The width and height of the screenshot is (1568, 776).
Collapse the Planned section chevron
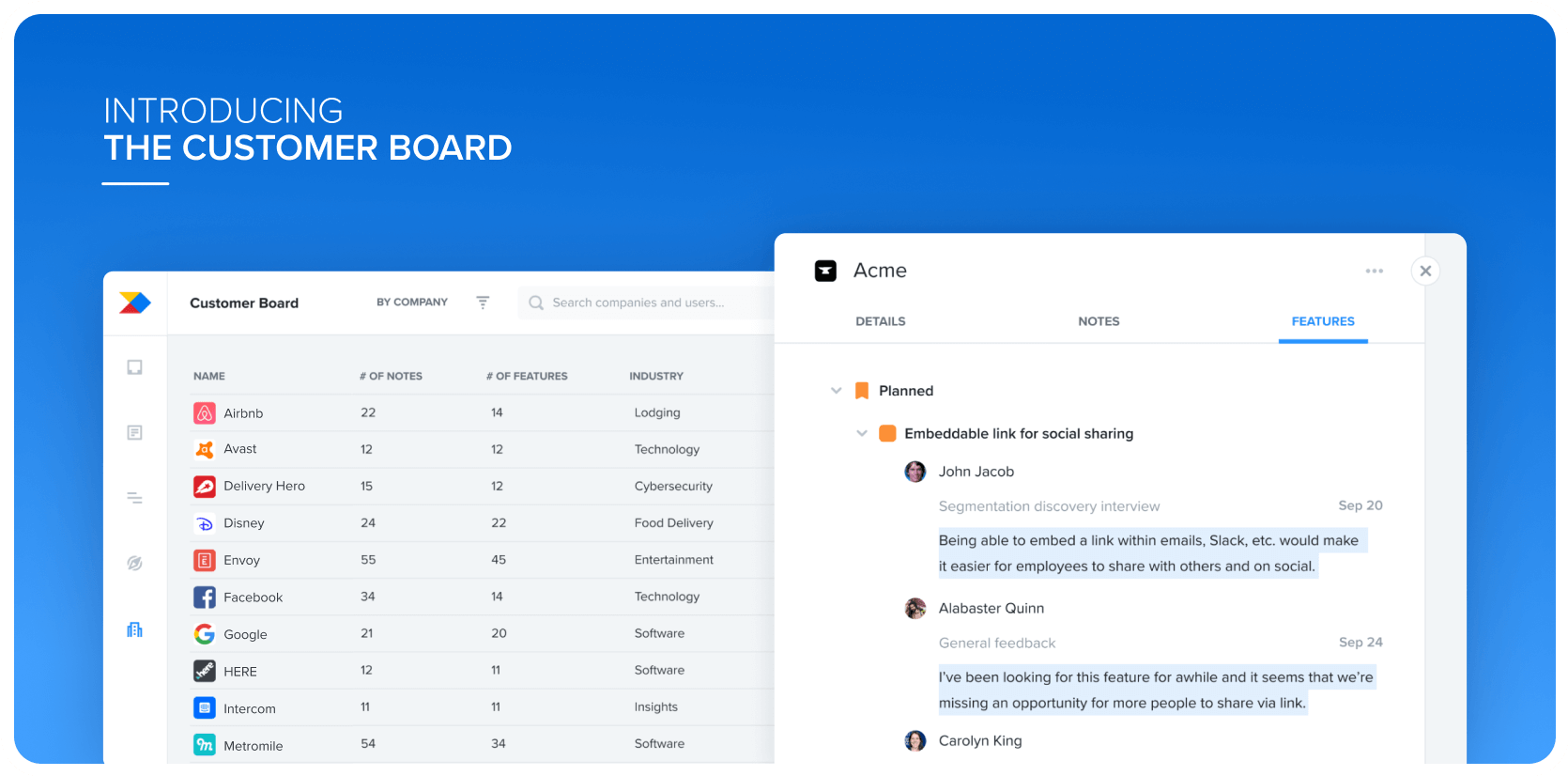[x=836, y=391]
